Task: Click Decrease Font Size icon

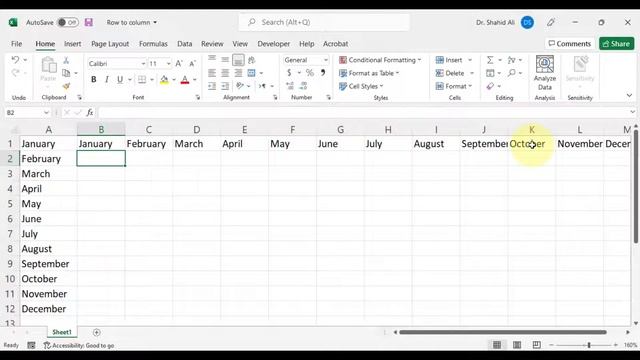Action: coord(192,63)
